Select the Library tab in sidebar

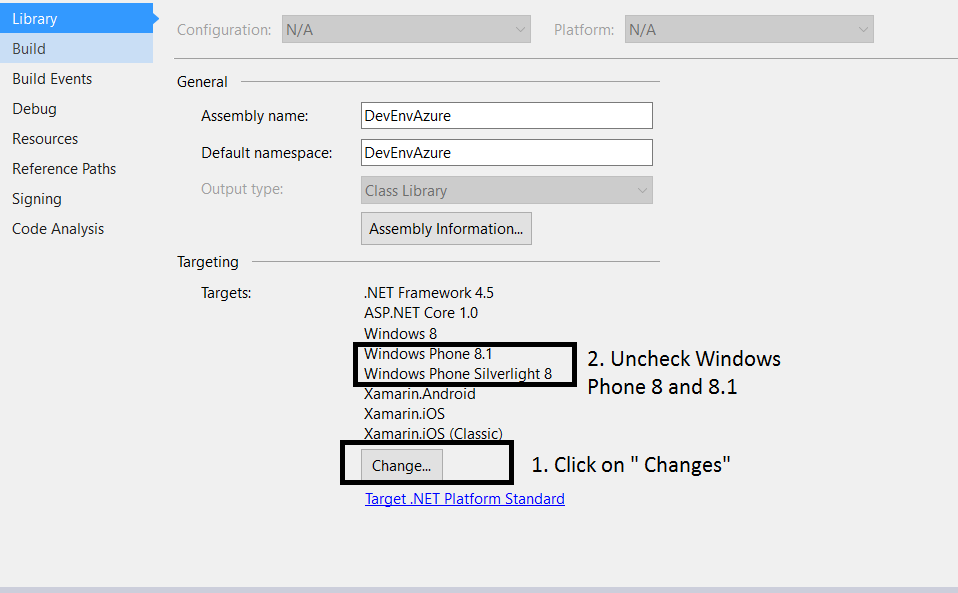tap(76, 18)
